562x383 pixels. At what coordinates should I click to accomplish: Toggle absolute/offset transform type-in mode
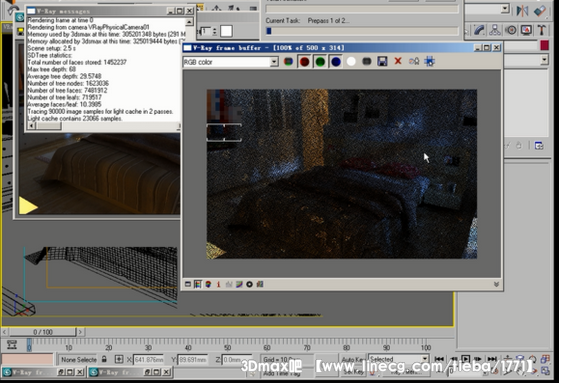click(119, 359)
